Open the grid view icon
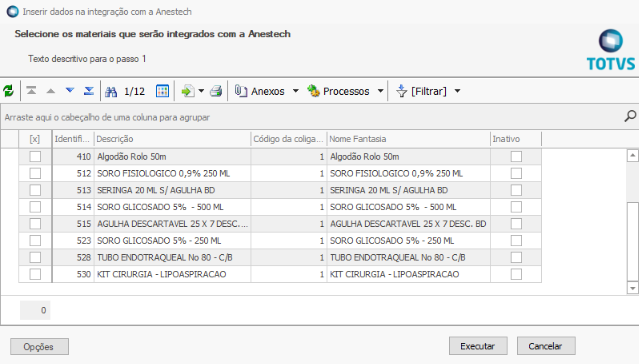Viewport: 639px width, 364px height. (162, 91)
